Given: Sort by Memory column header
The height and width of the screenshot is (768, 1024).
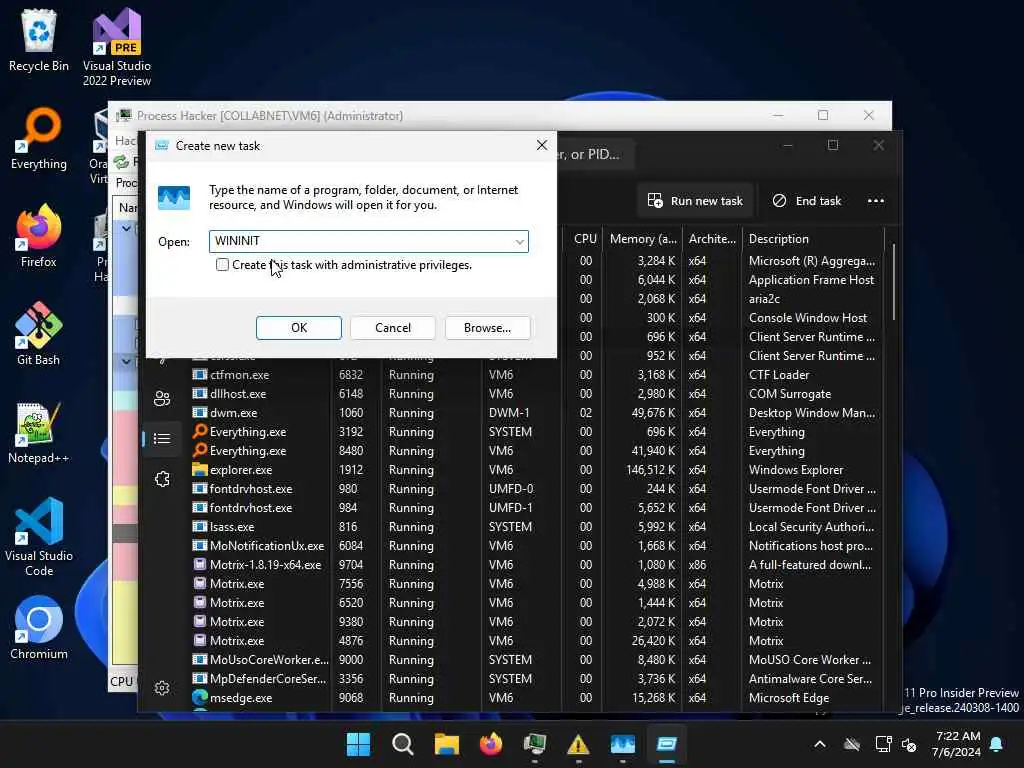Looking at the screenshot, I should coord(643,239).
